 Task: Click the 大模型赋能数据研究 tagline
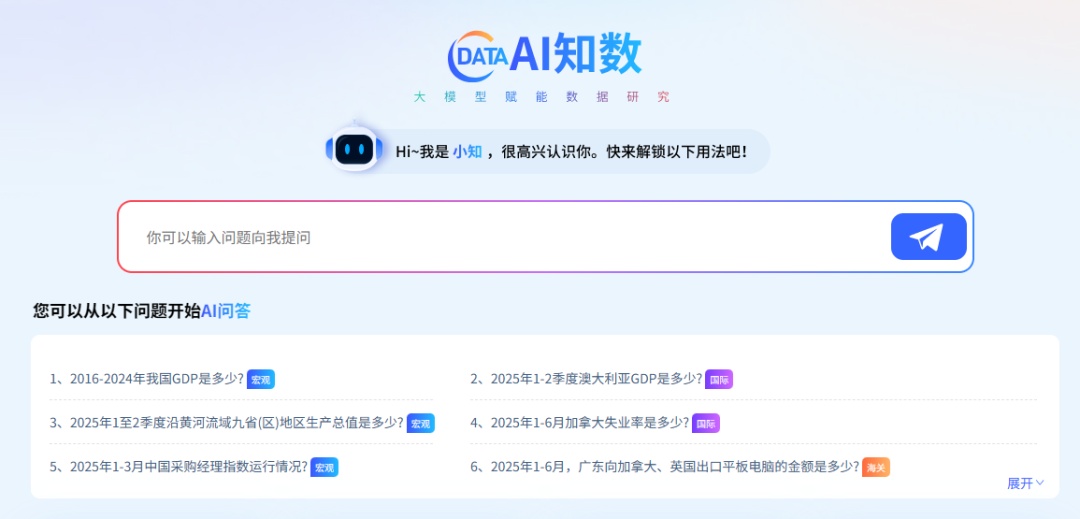542,97
